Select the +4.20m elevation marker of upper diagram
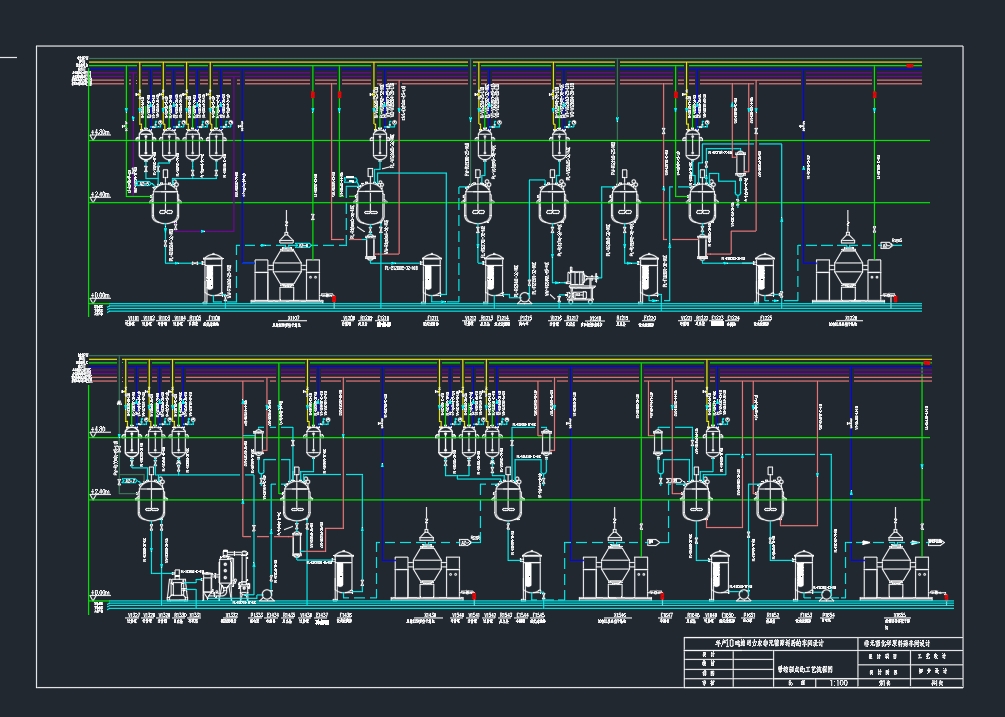 pos(100,134)
